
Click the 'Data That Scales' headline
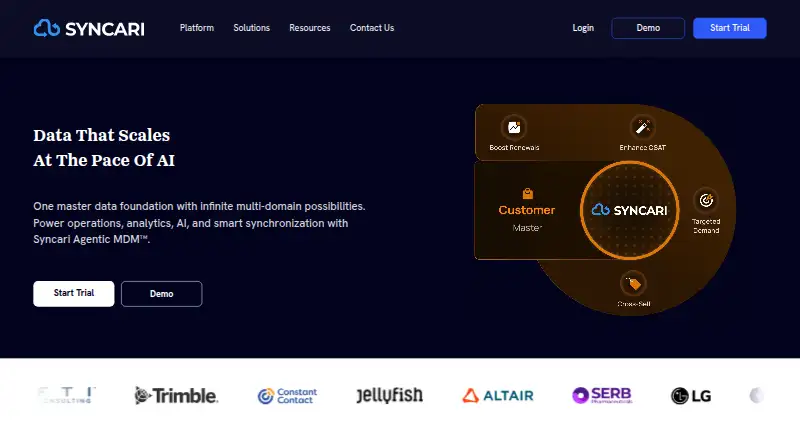(x=102, y=135)
